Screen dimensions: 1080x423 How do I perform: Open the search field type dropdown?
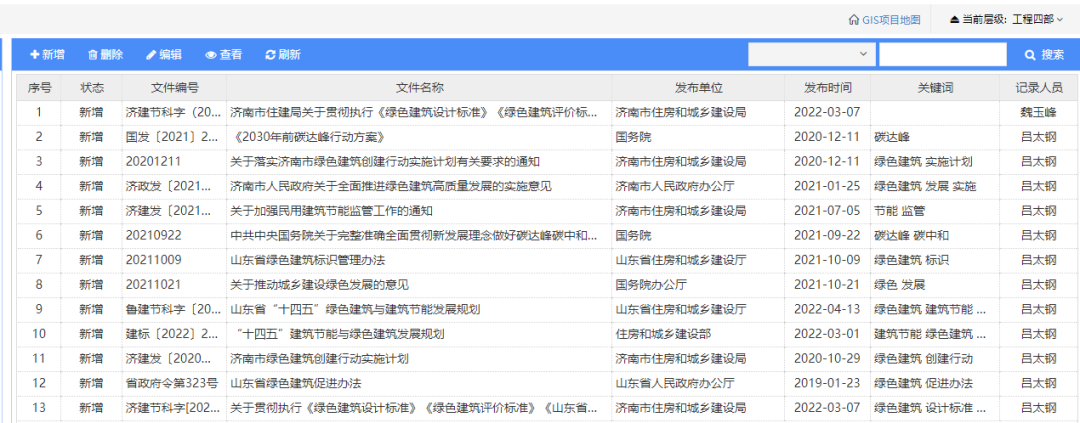click(x=811, y=54)
